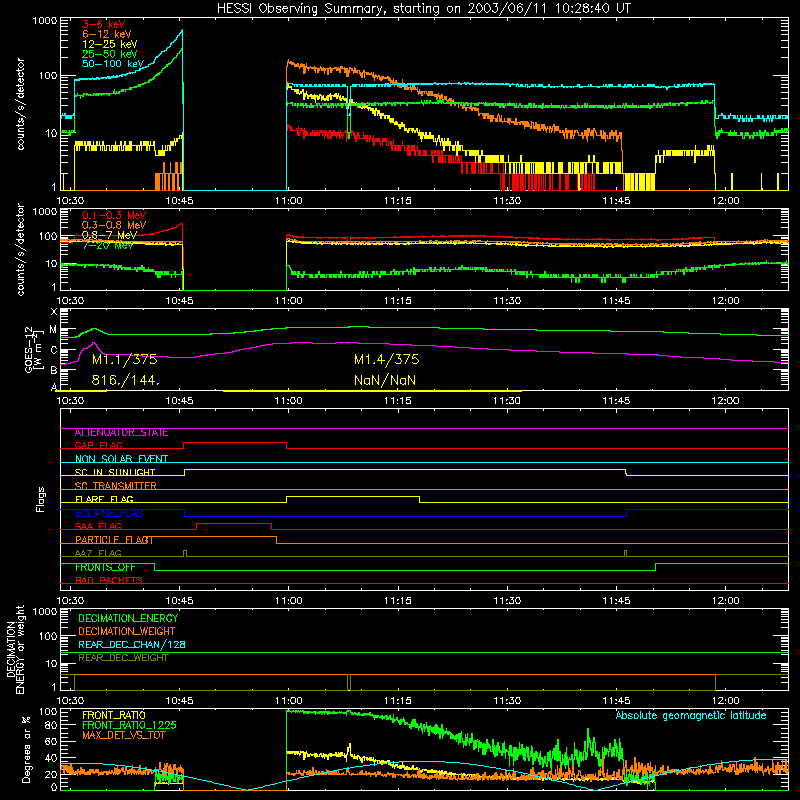Click the GOES-12 vertical axis title

[x=33, y=350]
